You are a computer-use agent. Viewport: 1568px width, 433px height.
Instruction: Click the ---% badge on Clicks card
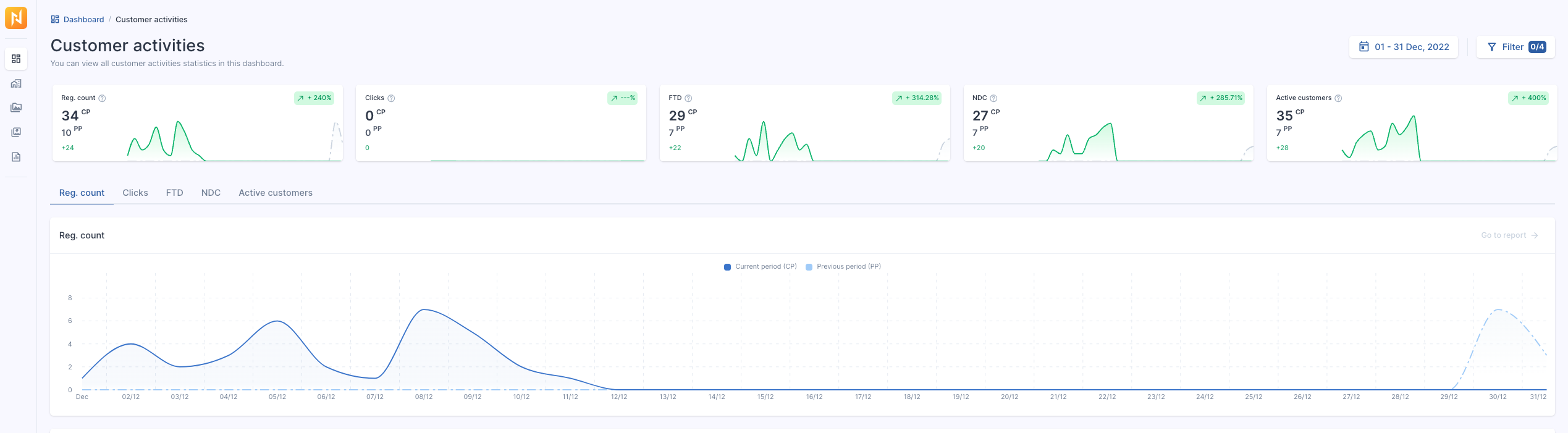click(x=623, y=98)
